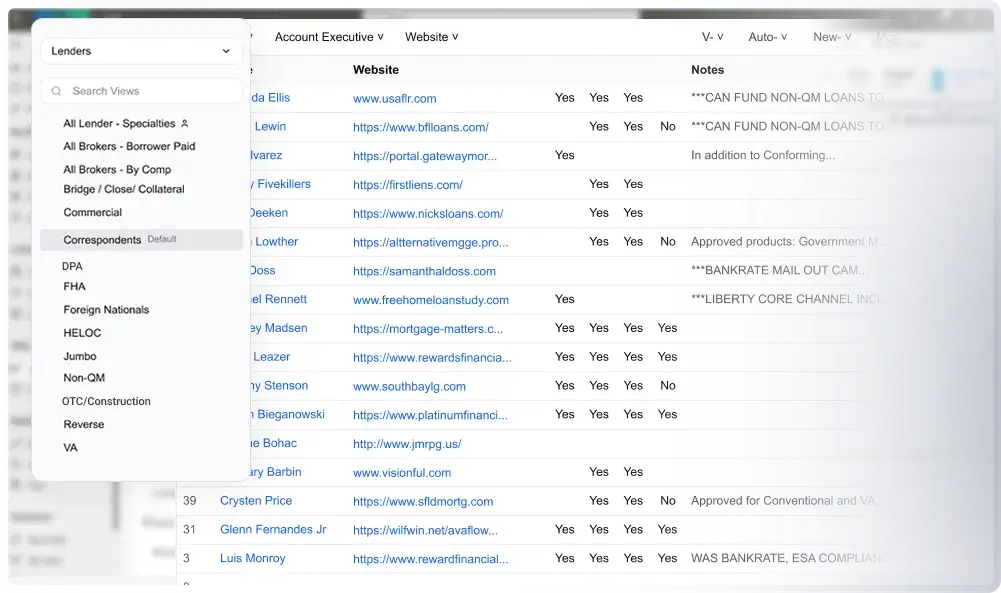Select the OTC/Construction view
This screenshot has height=593, width=1001.
[x=106, y=401]
